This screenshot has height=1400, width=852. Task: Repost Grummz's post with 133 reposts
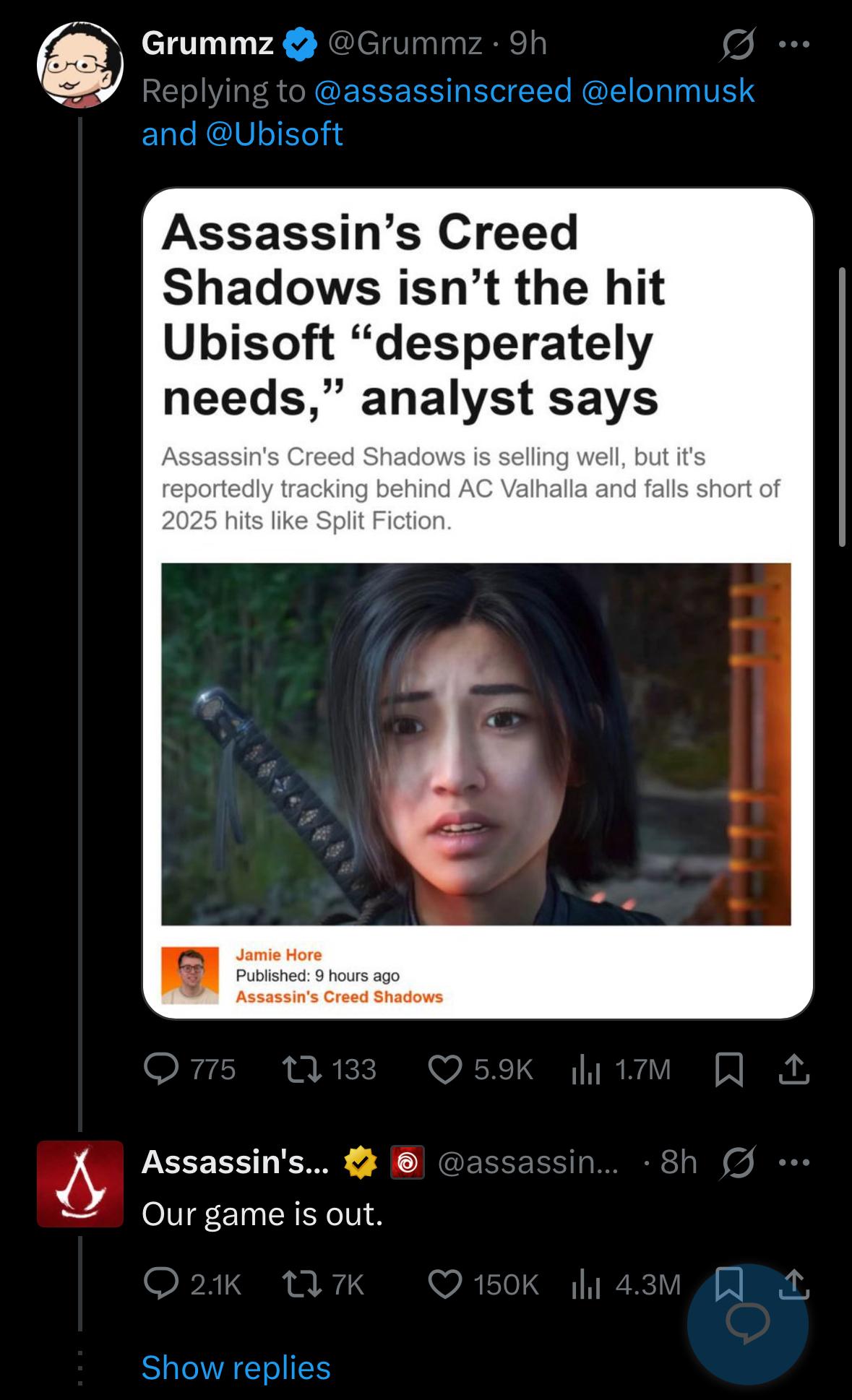pyautogui.click(x=329, y=1069)
